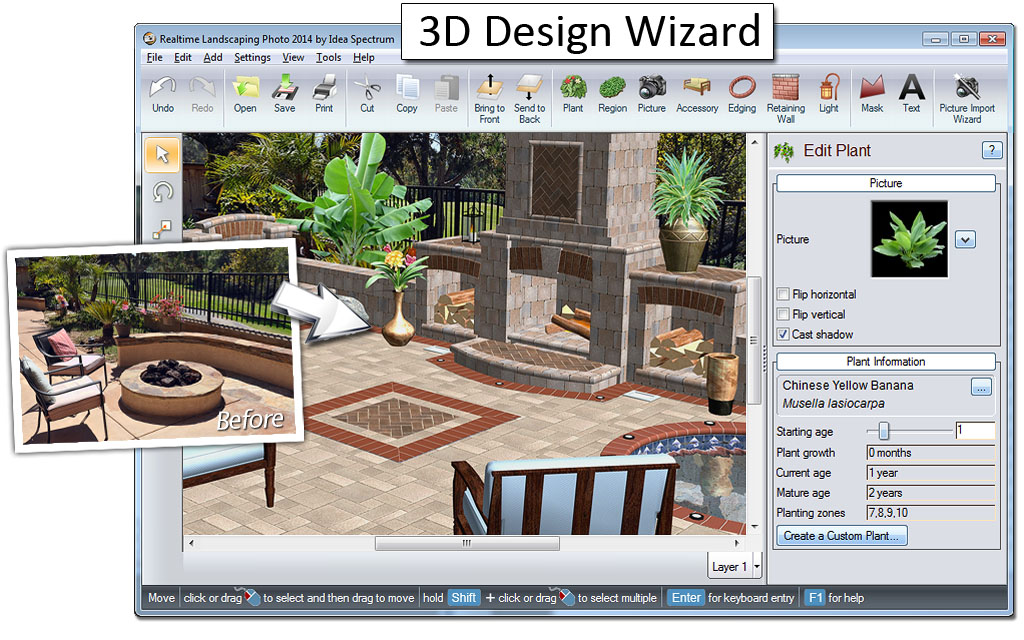Select the Accessory tool
Screen dimensions: 1024x640
[696, 95]
